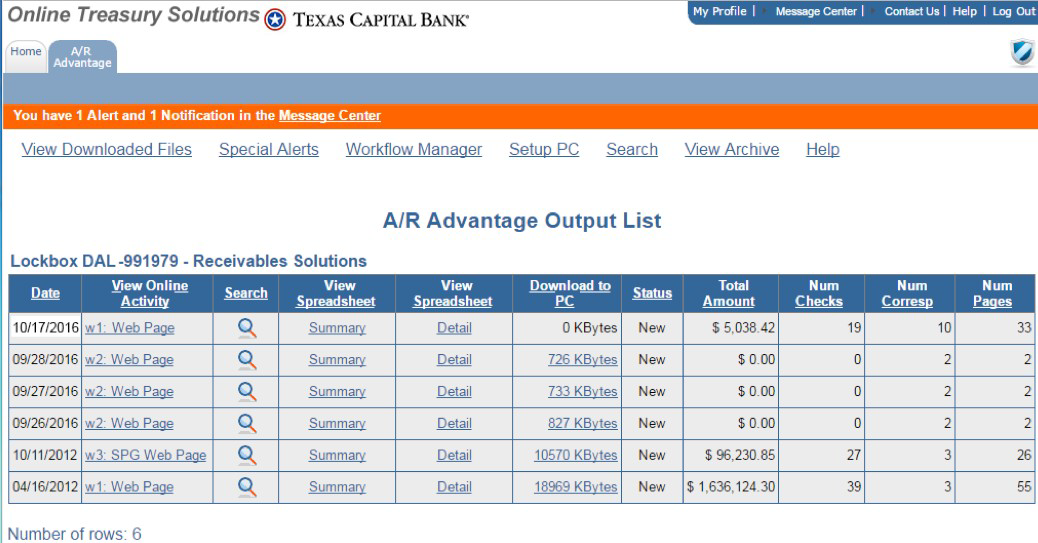Open w1: Web Page for 10/17/2016
This screenshot has width=1038, height=543.
(130, 328)
